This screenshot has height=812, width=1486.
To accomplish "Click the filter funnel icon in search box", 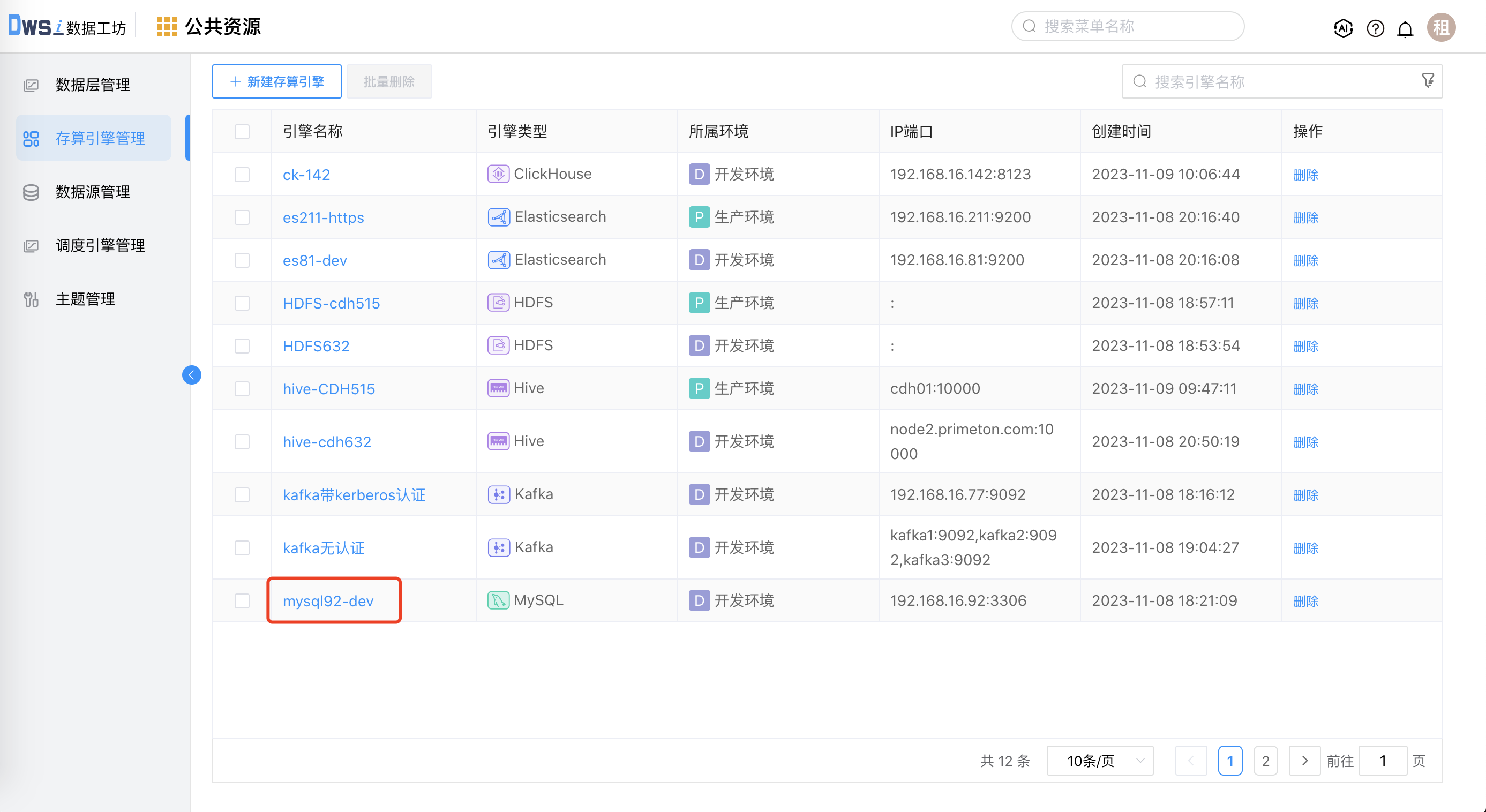I will [1427, 81].
